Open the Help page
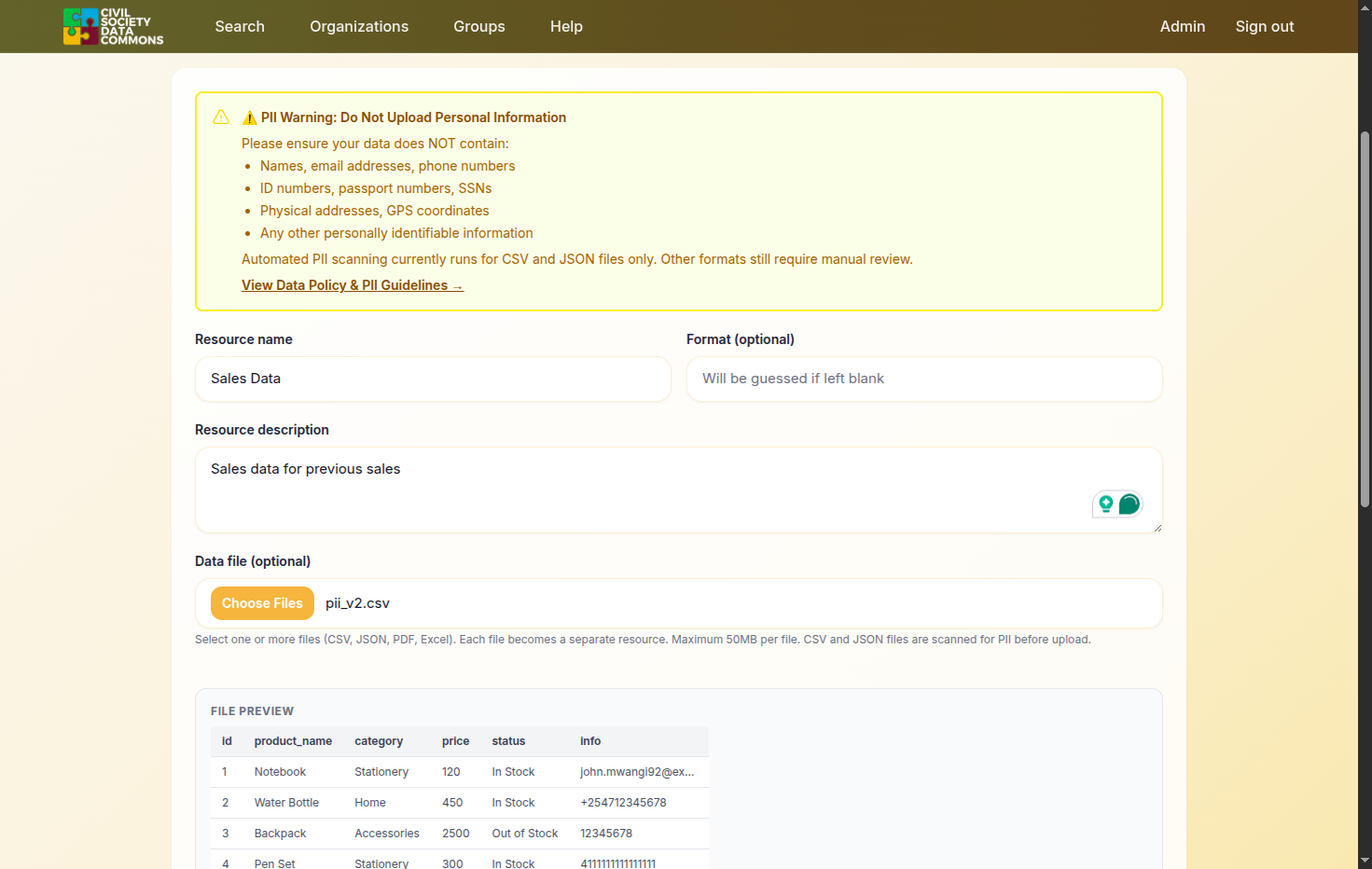The width and height of the screenshot is (1372, 869). click(x=566, y=26)
